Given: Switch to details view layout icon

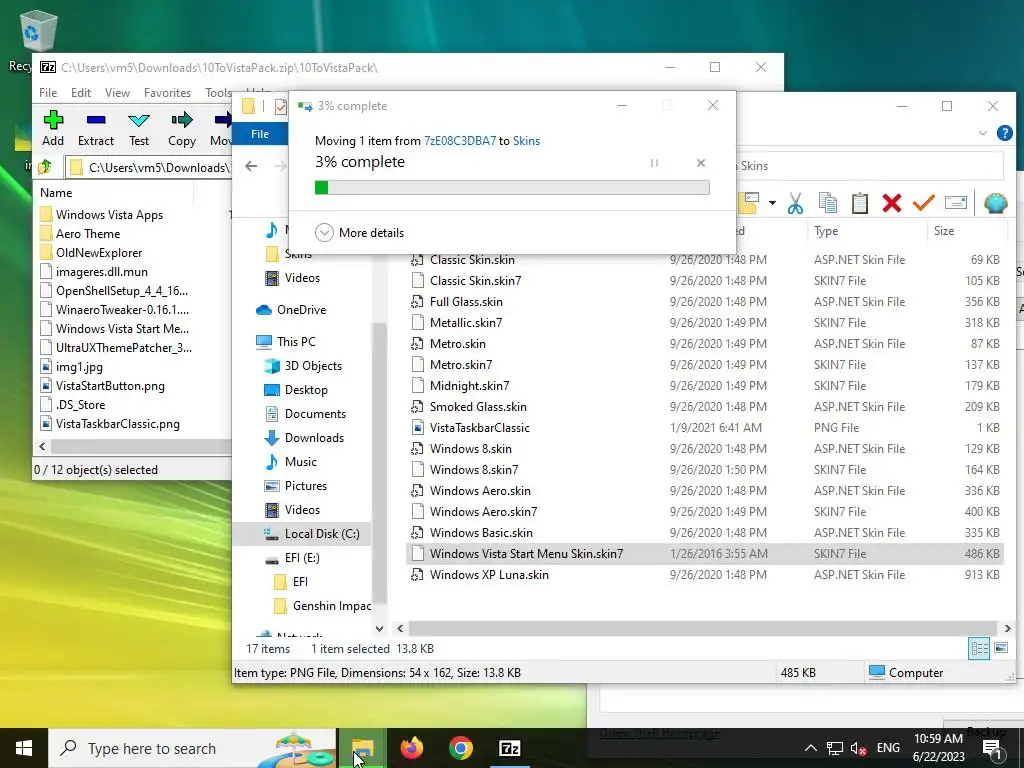Looking at the screenshot, I should 979,648.
